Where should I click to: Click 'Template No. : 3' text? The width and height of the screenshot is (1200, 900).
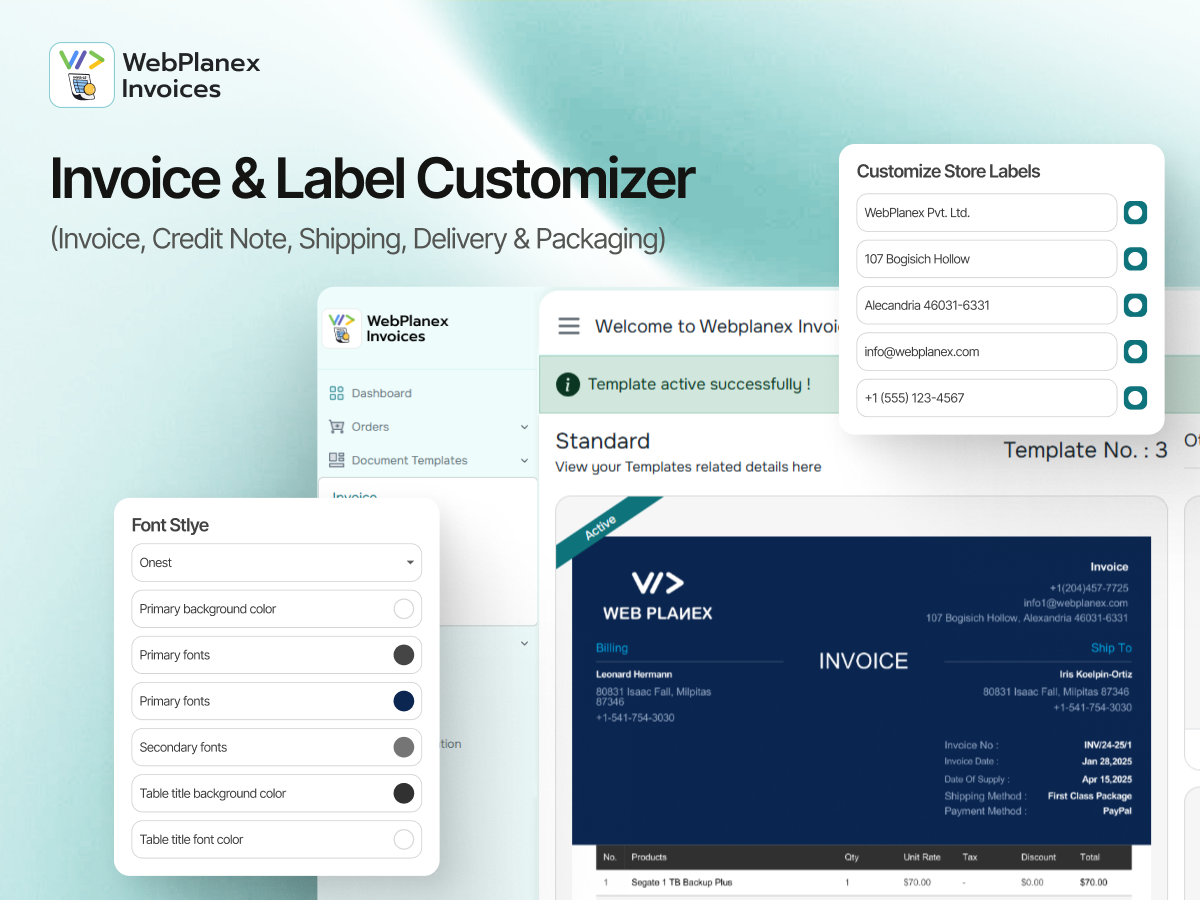click(1085, 450)
